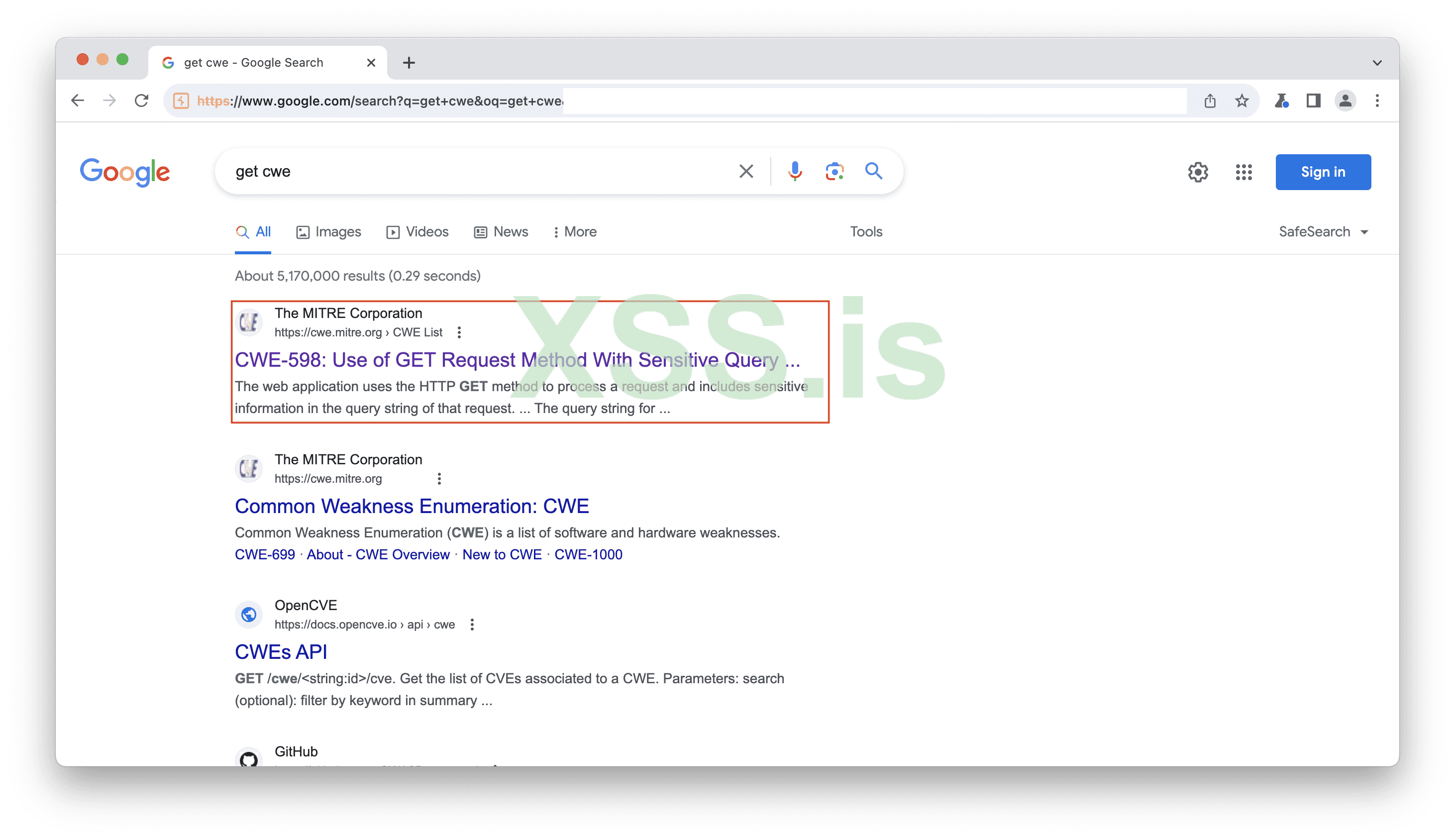Image resolution: width=1455 pixels, height=840 pixels.
Task: Click the Sign in button
Action: coord(1323,172)
